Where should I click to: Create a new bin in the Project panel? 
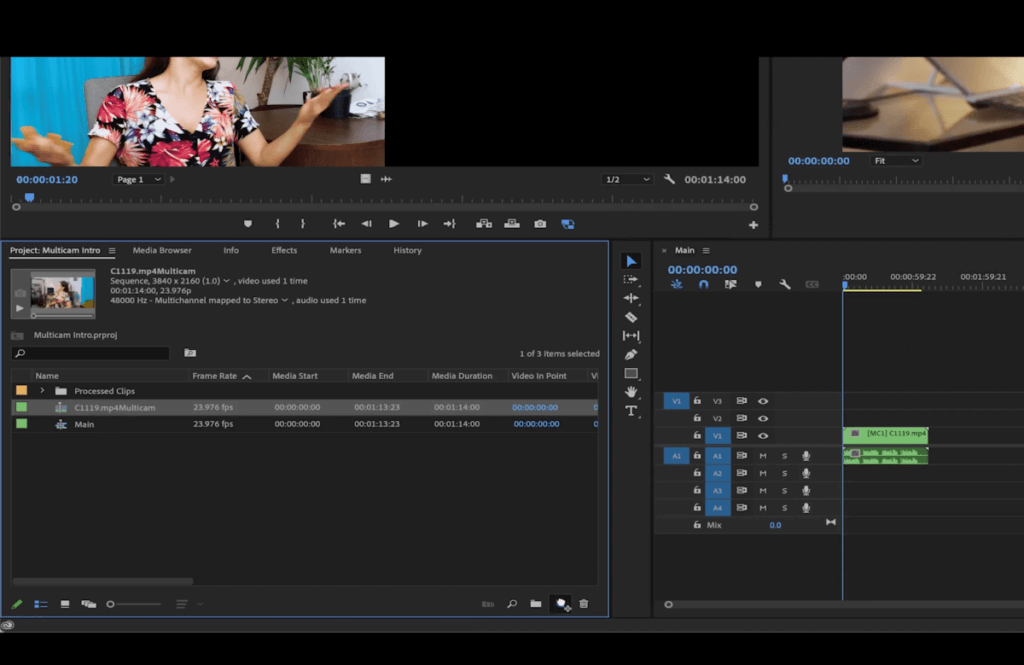pyautogui.click(x=536, y=604)
